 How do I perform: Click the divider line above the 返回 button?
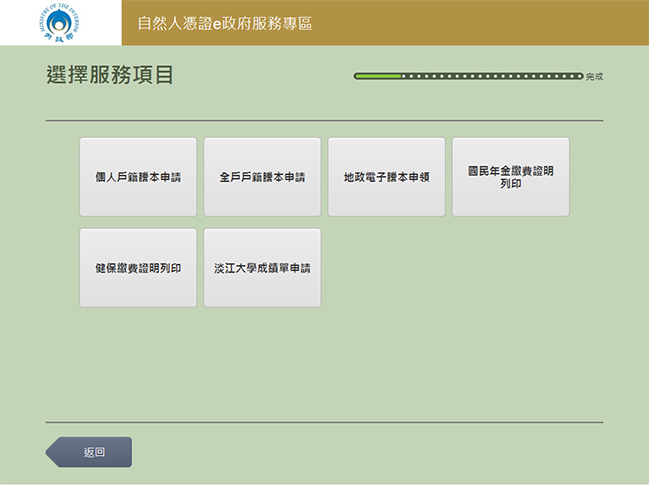coord(324,422)
